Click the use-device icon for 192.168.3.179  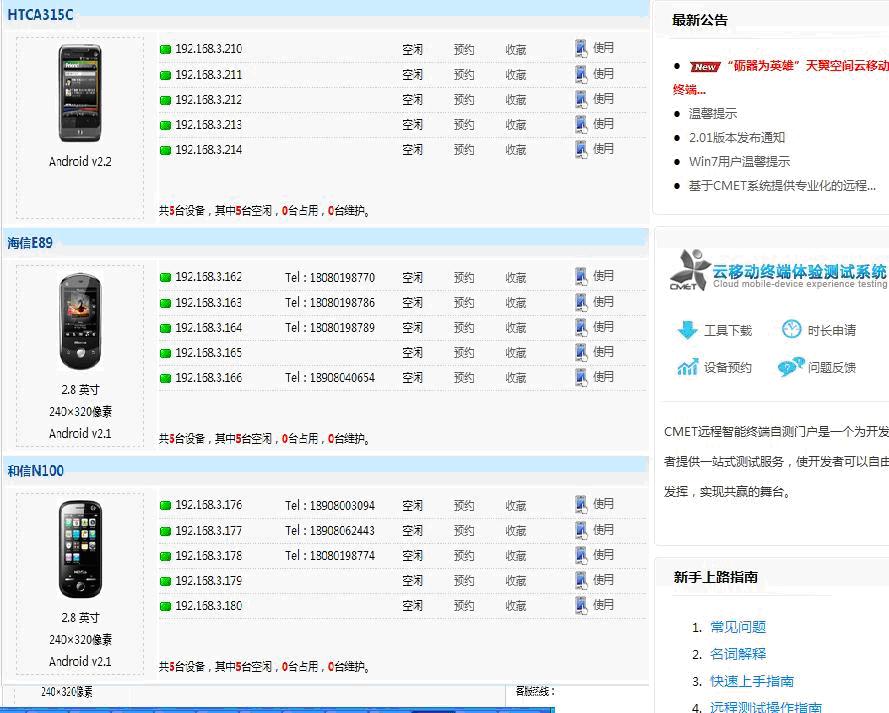point(581,580)
